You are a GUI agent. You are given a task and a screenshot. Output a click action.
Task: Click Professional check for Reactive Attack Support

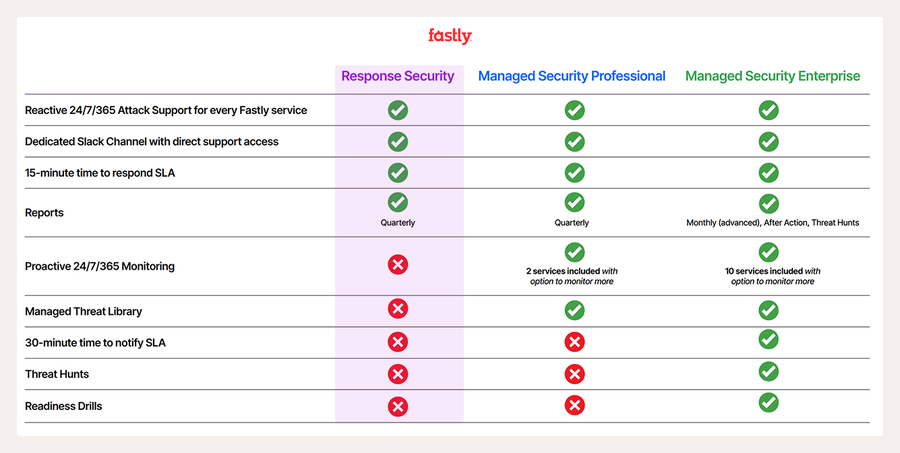pyautogui.click(x=574, y=110)
